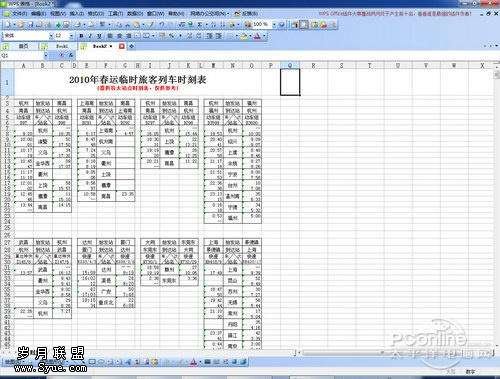
Task: Open the 编辑(E) menu
Action: tap(38, 14)
